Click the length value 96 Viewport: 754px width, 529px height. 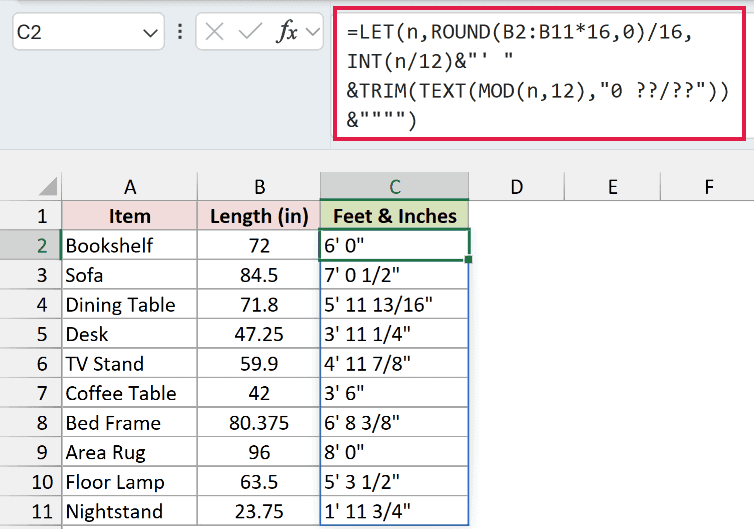(259, 452)
